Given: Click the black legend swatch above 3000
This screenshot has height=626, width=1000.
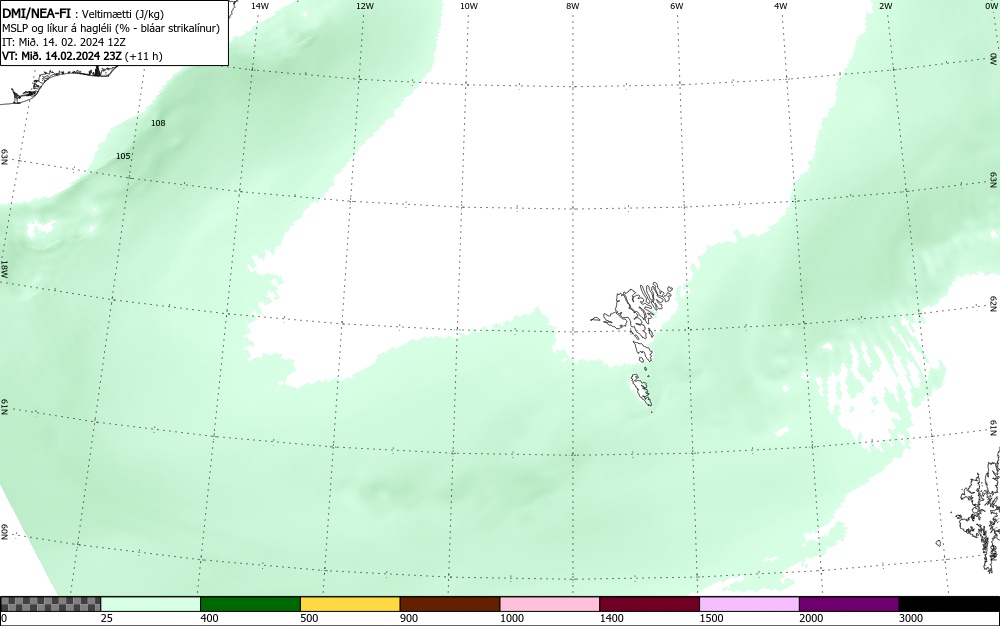Looking at the screenshot, I should (x=949, y=604).
